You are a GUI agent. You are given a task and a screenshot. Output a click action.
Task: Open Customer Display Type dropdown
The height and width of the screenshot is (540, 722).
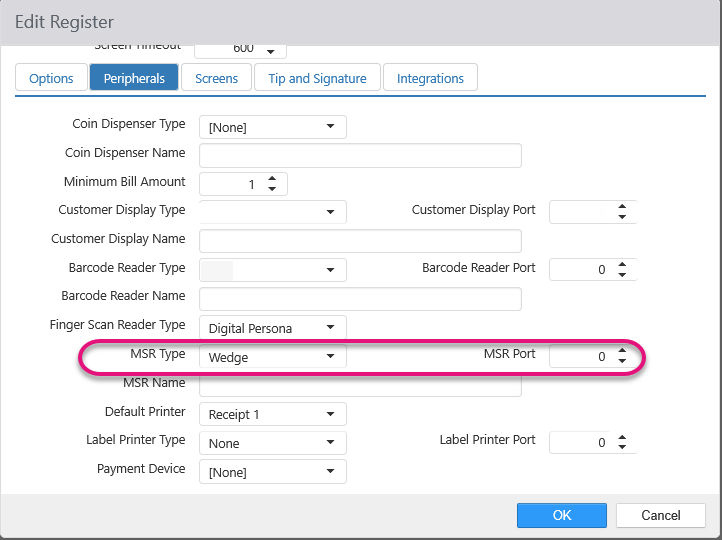273,212
